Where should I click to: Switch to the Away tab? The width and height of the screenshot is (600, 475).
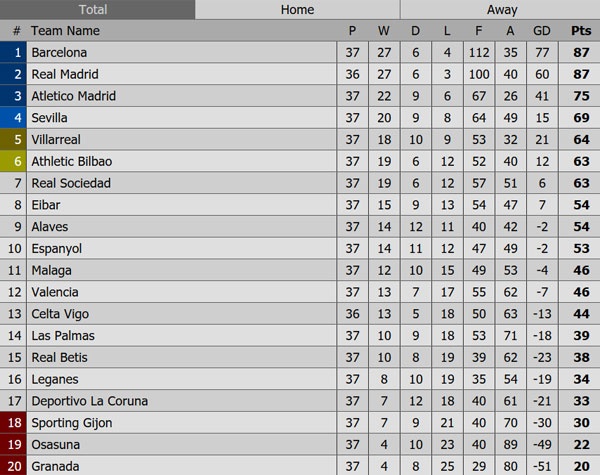coord(501,10)
